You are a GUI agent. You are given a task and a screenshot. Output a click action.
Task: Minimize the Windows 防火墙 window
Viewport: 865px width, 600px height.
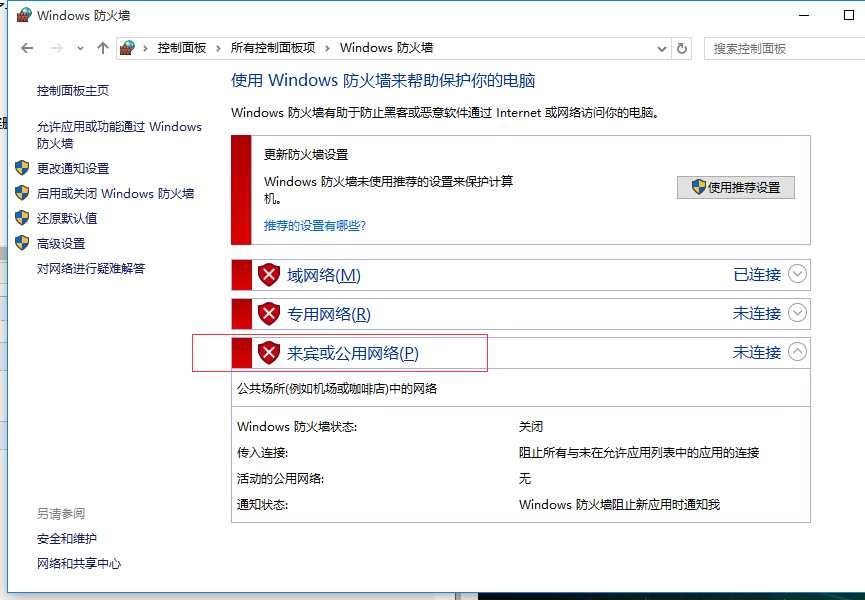point(804,15)
